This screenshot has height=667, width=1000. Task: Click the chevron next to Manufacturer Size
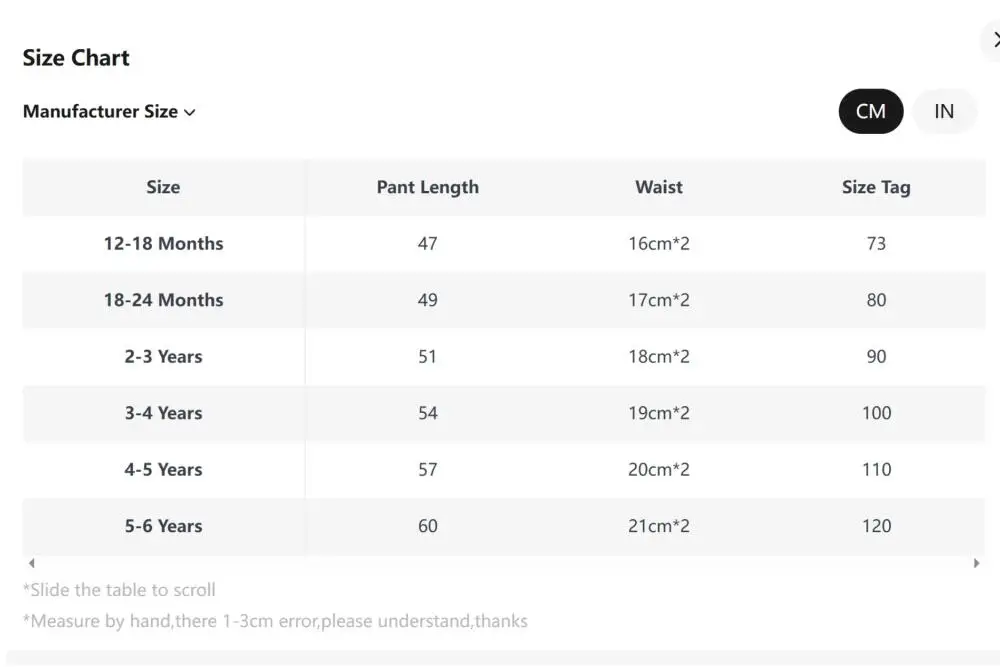pyautogui.click(x=189, y=113)
